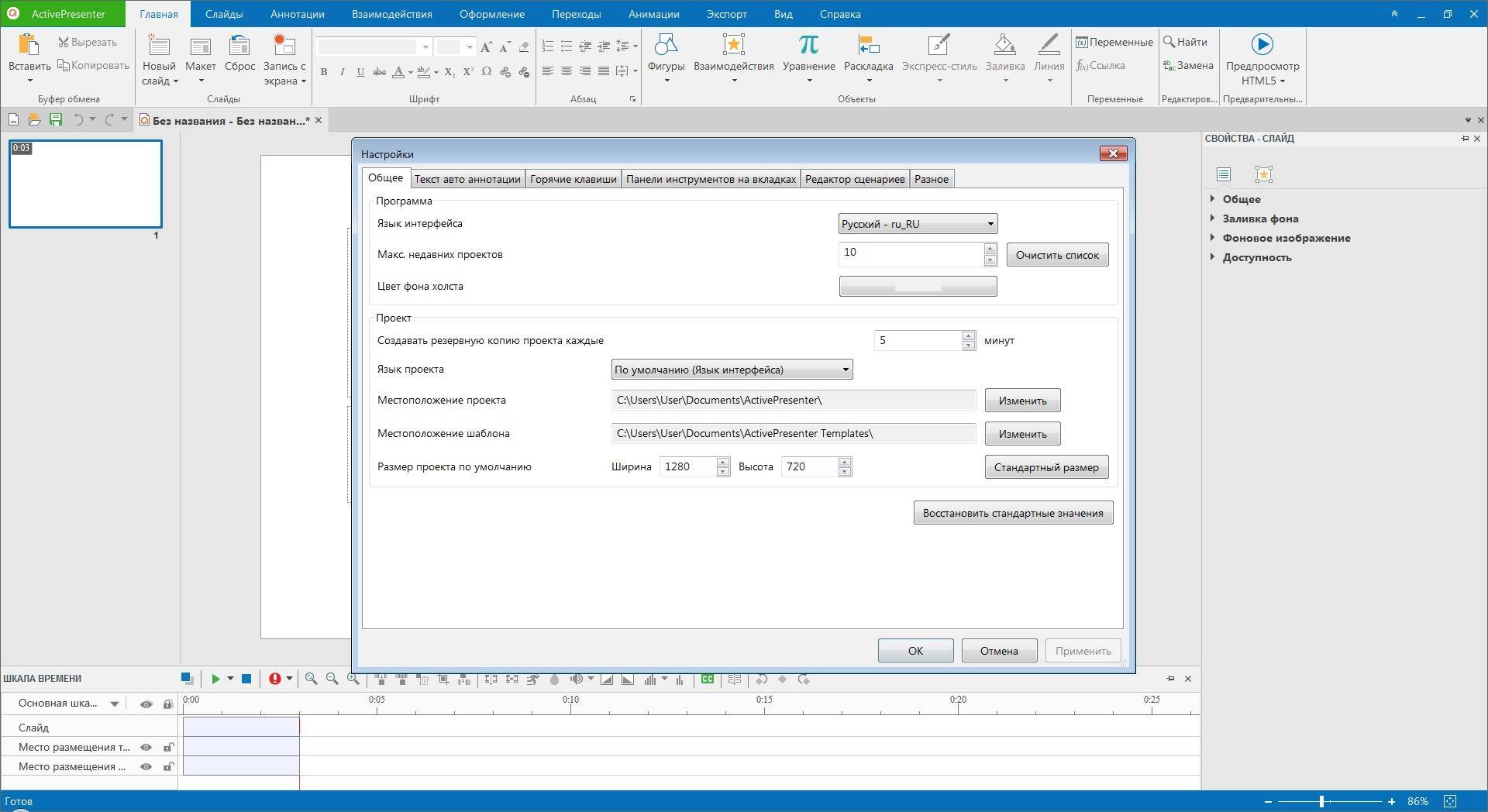Click the Замена replace tool
Screen dimensions: 1488x812
tap(1188, 65)
